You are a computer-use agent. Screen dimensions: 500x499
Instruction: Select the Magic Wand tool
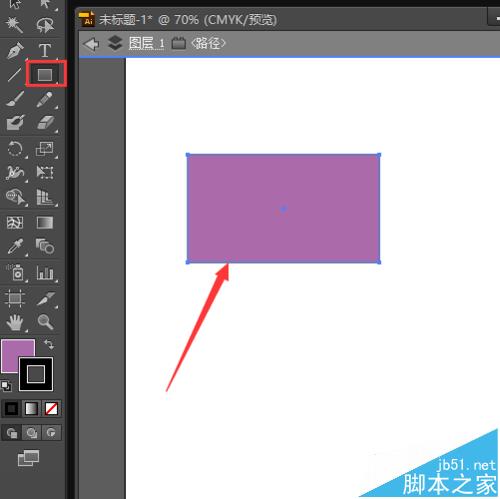[15, 25]
